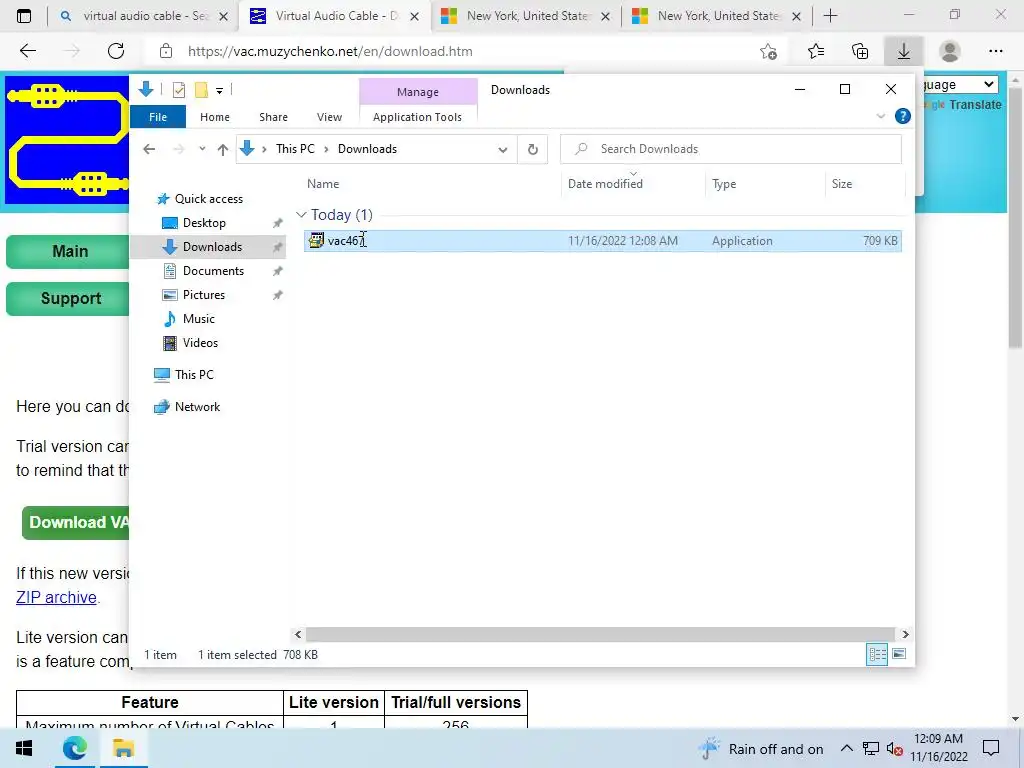Sort by the Date modified column
This screenshot has width=1024, height=768.
(605, 184)
